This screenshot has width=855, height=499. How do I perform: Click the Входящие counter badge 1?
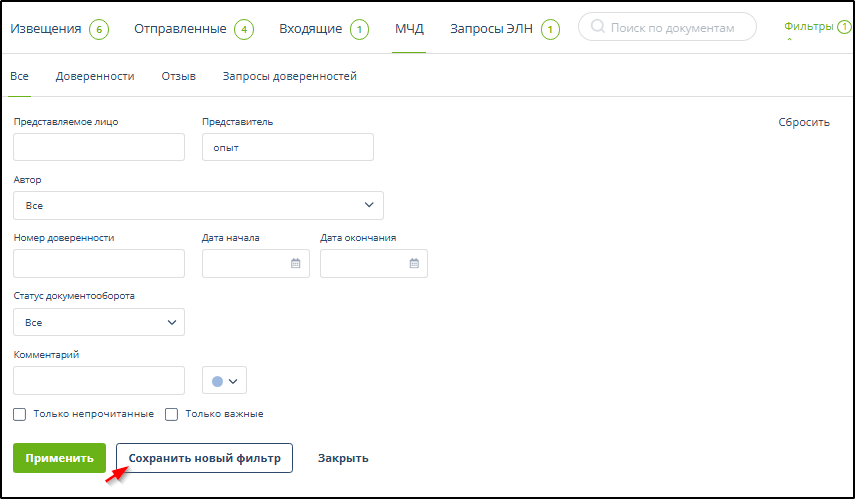pyautogui.click(x=359, y=29)
